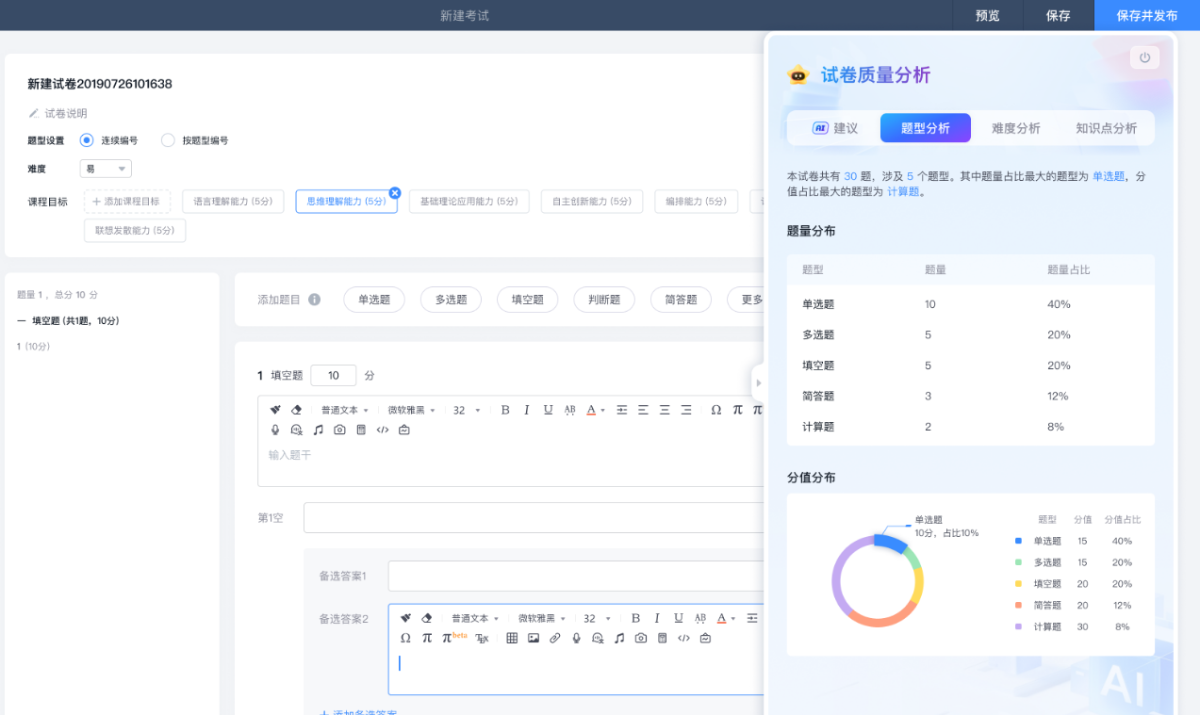This screenshot has height=715, width=1200.
Task: Click the microphone icon in the question stem editor
Action: click(275, 430)
